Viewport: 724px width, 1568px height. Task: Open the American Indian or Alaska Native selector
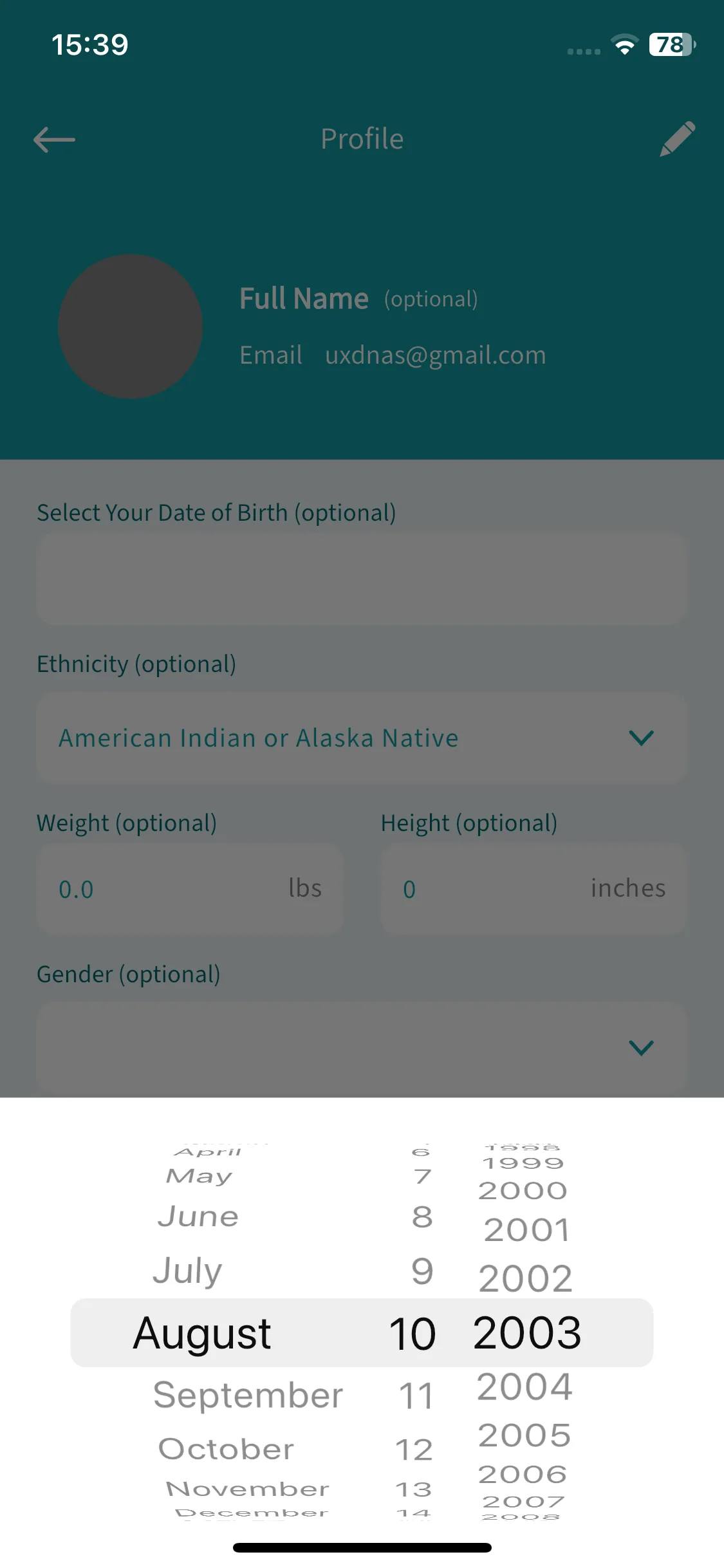362,738
